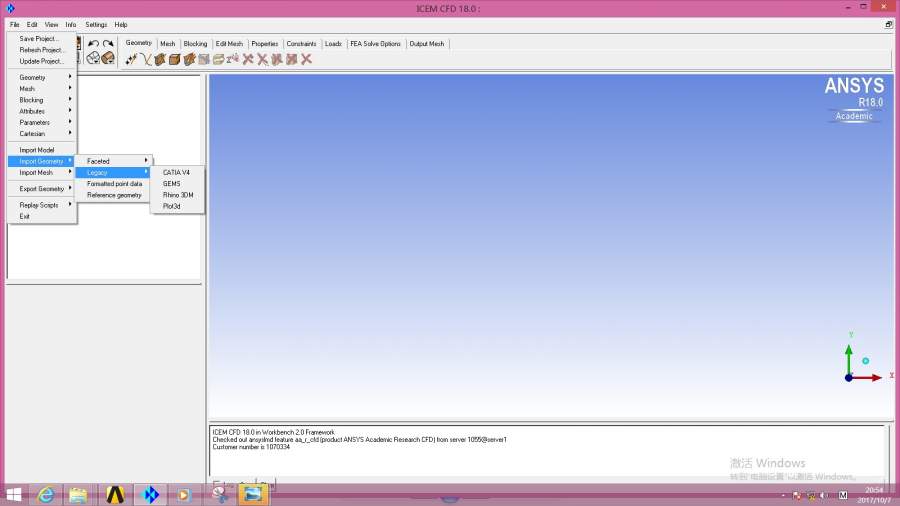Expand the Blocking submenu in File menu
The image size is (900, 506).
42,100
